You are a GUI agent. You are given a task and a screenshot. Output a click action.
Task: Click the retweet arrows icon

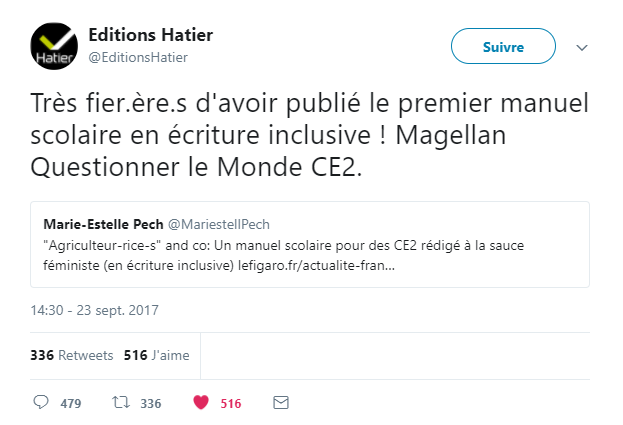click(120, 402)
